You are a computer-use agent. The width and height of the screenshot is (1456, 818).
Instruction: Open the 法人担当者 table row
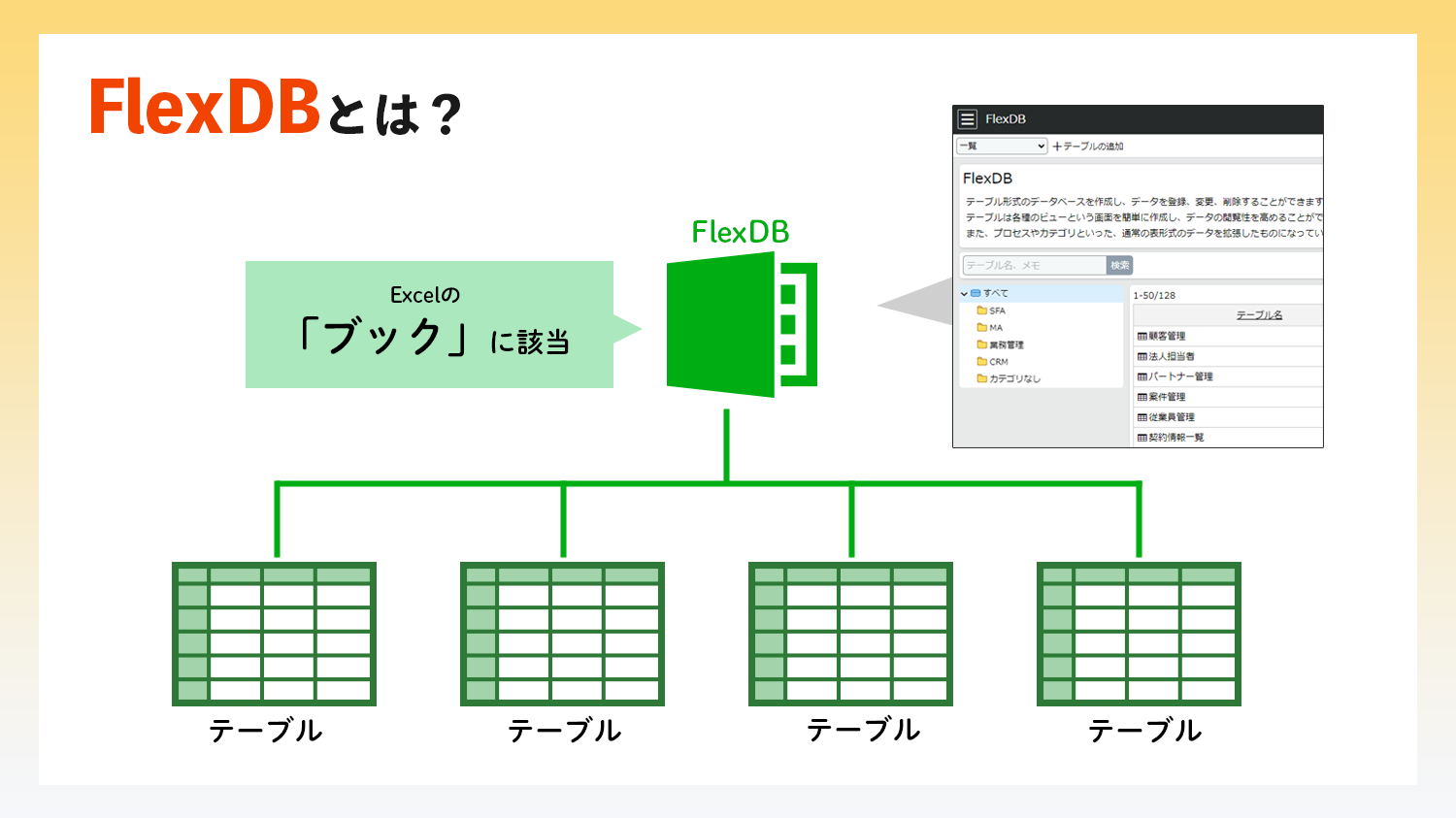[1228, 356]
